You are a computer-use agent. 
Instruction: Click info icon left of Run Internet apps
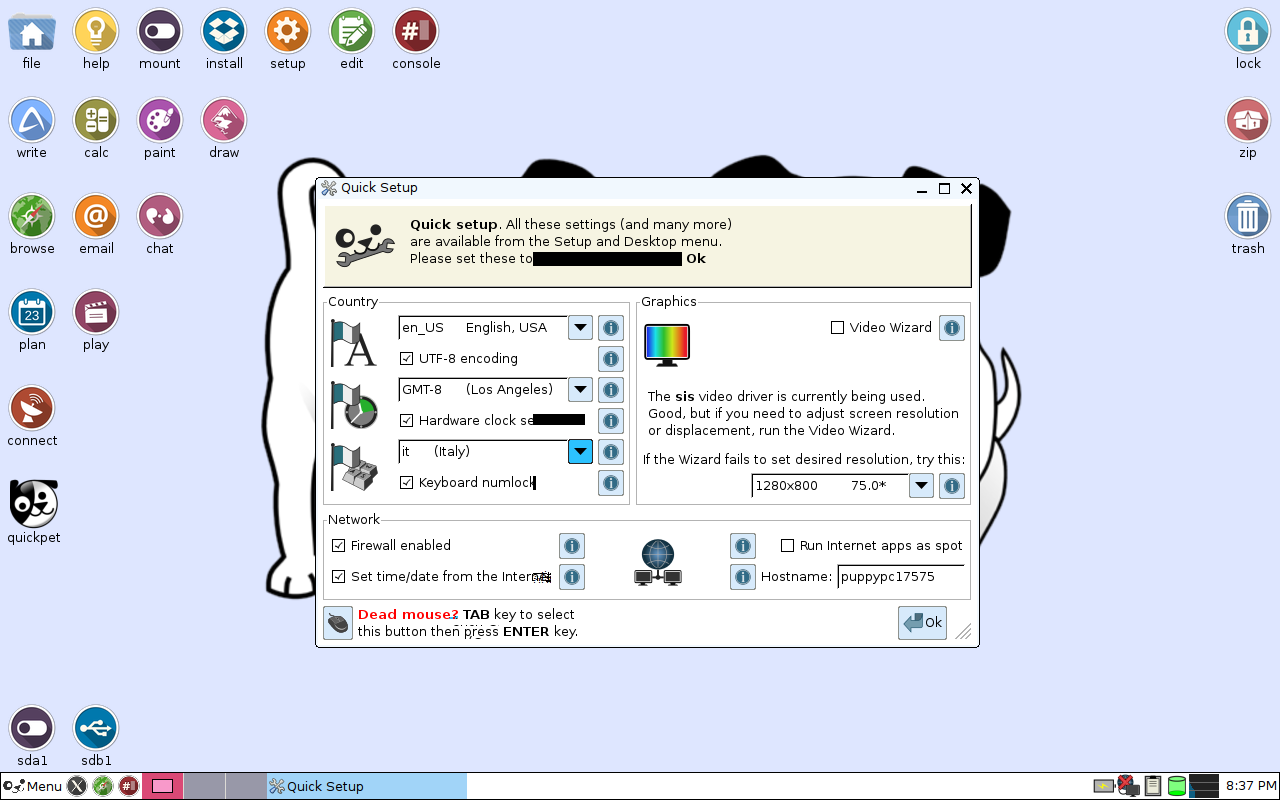(x=743, y=546)
